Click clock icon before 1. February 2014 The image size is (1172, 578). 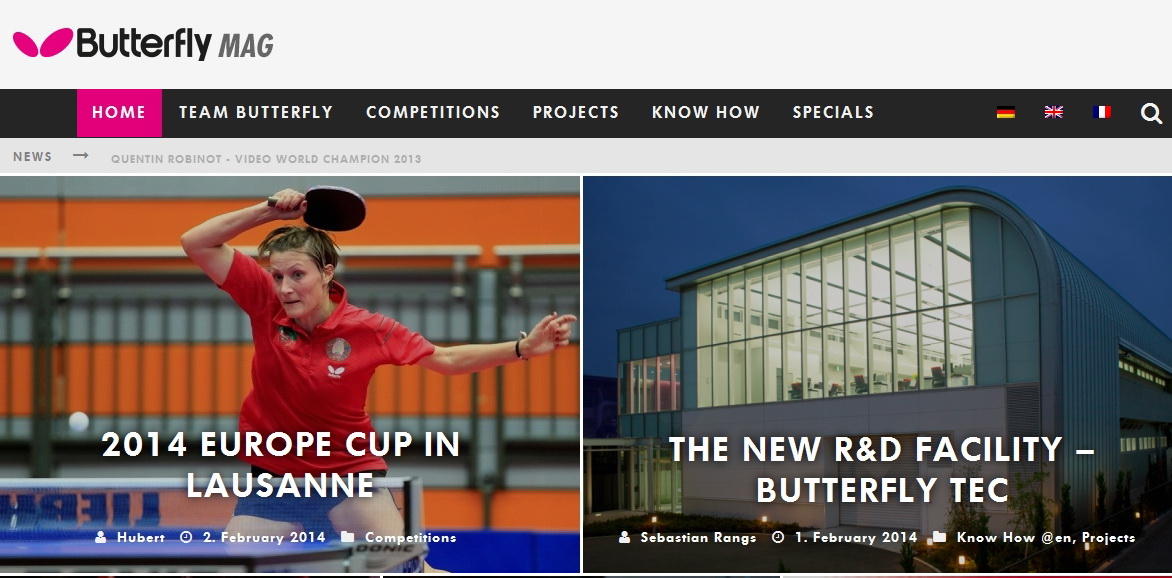point(778,537)
